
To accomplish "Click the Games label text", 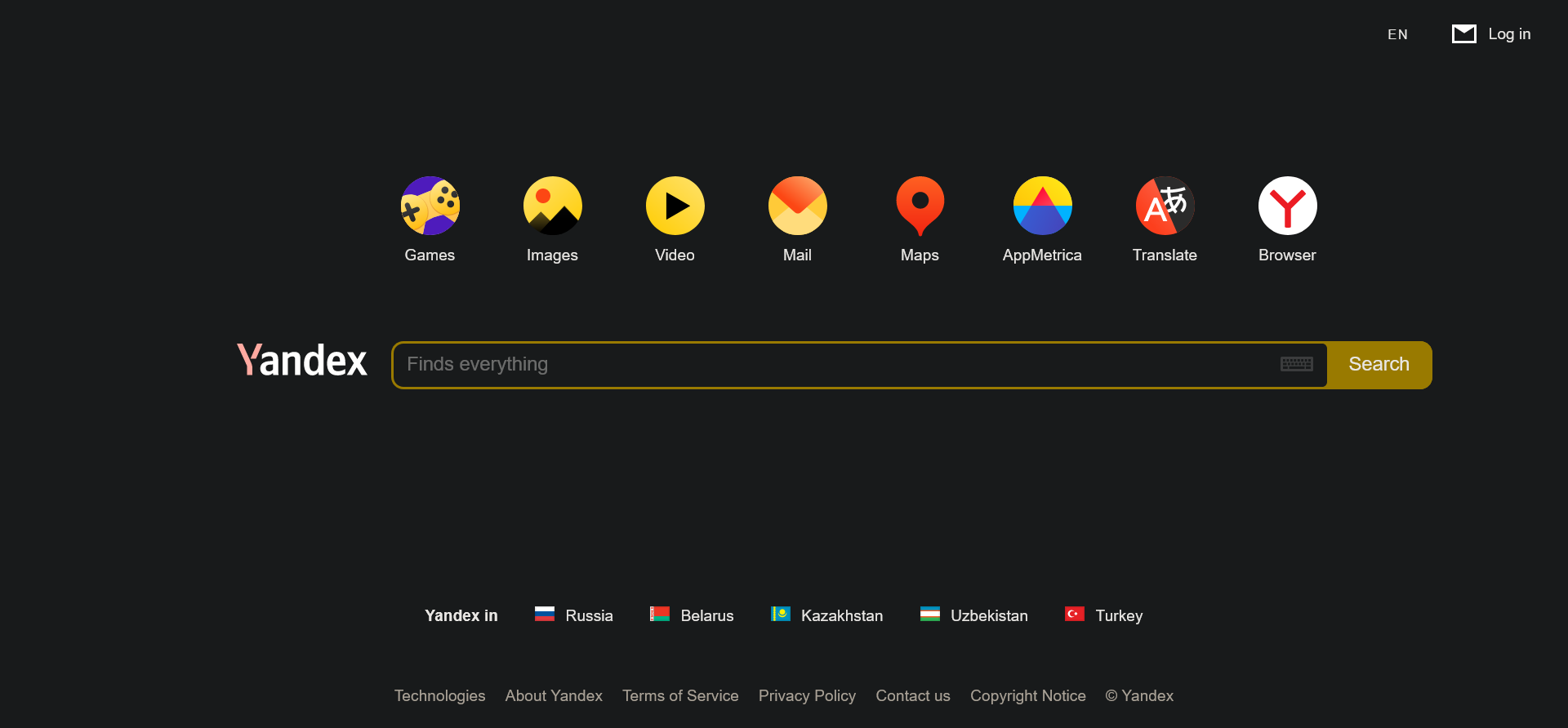I will tap(430, 255).
